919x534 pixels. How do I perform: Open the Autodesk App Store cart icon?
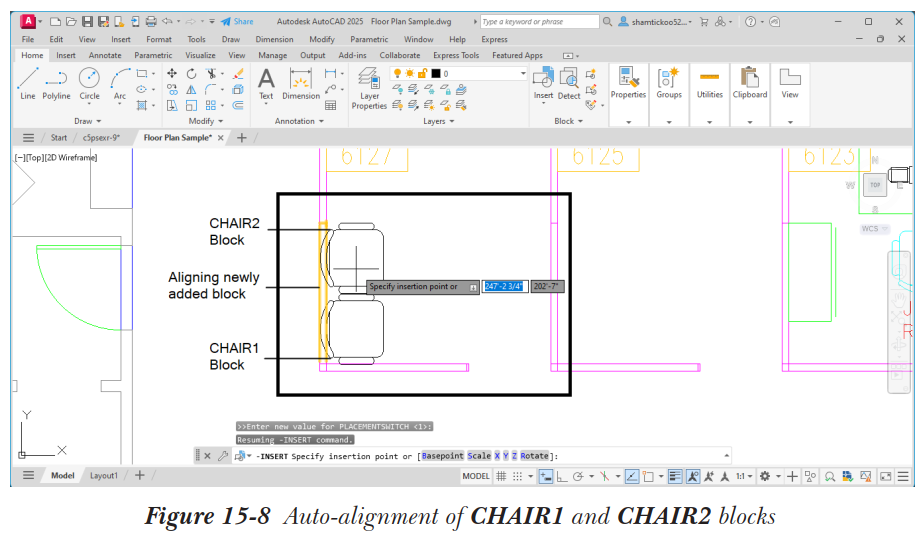click(x=704, y=22)
